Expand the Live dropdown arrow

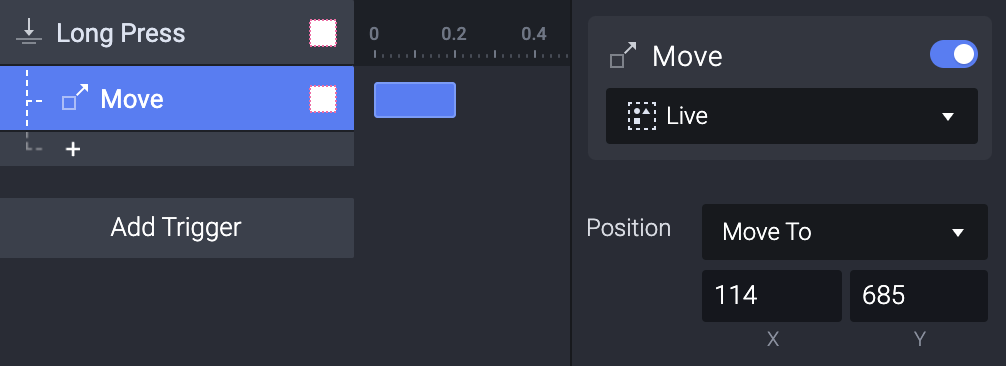tap(948, 117)
